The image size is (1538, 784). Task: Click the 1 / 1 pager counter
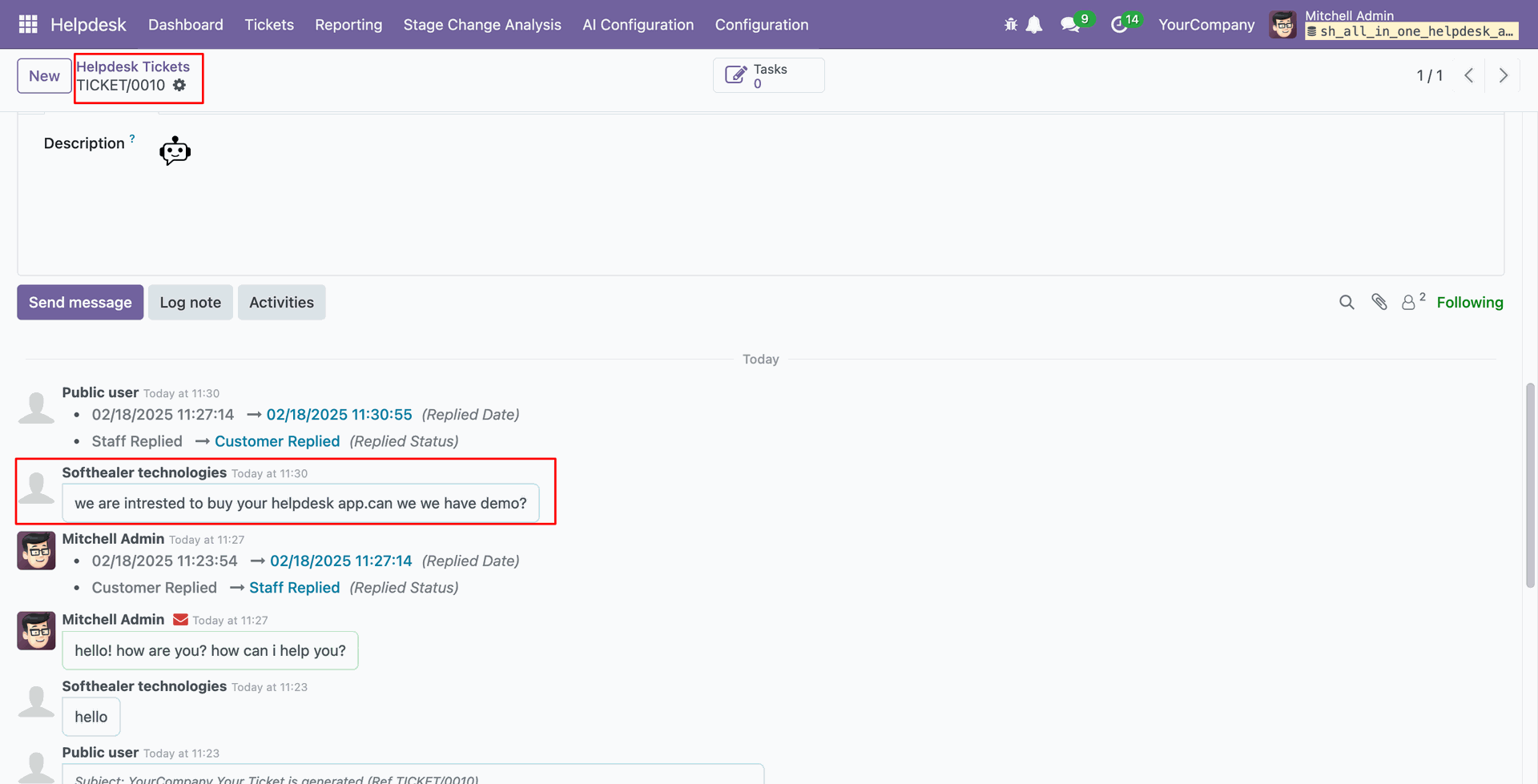coord(1429,75)
